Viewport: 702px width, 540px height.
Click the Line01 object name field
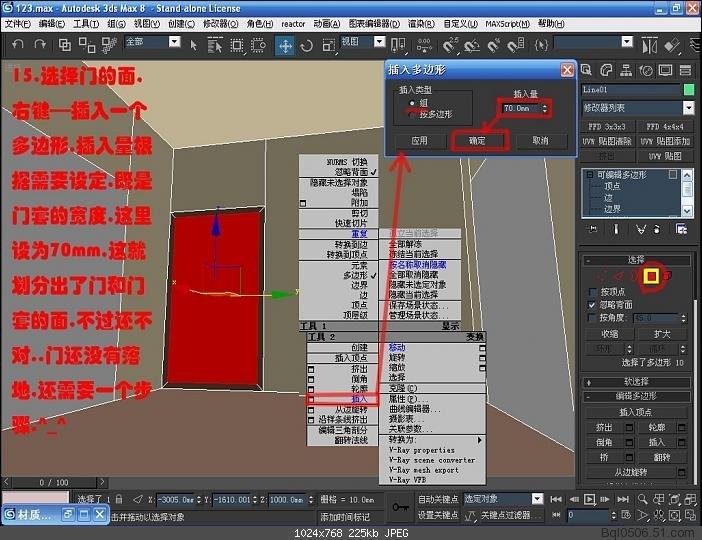[630, 90]
